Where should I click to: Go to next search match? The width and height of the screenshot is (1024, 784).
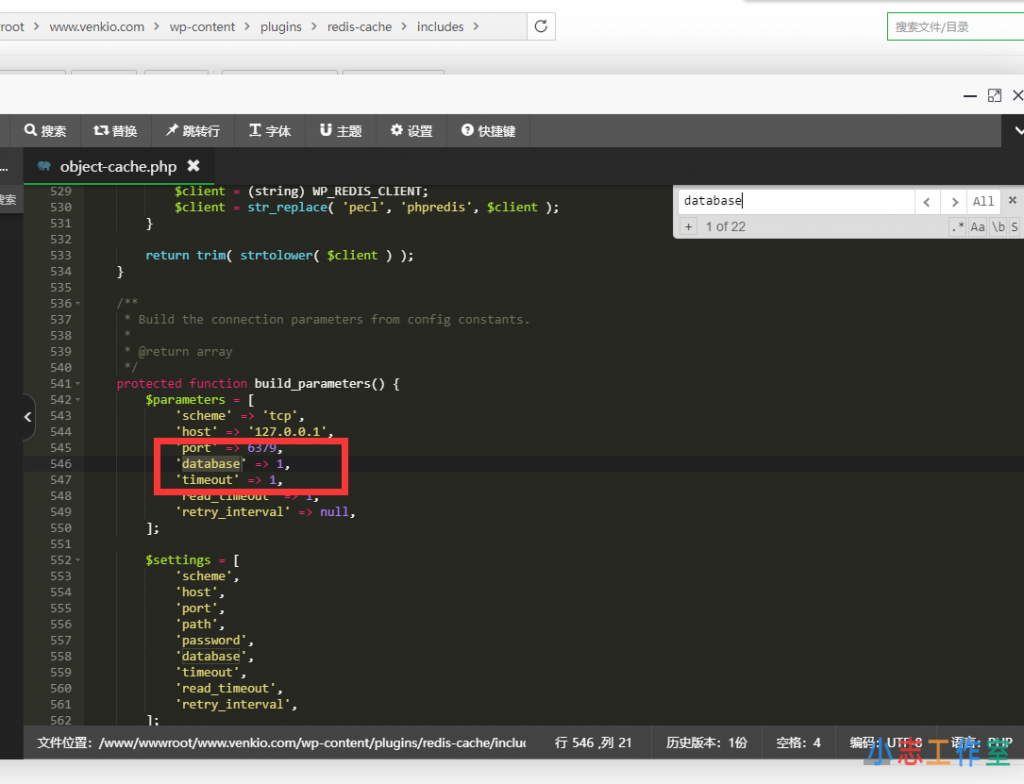coord(955,201)
